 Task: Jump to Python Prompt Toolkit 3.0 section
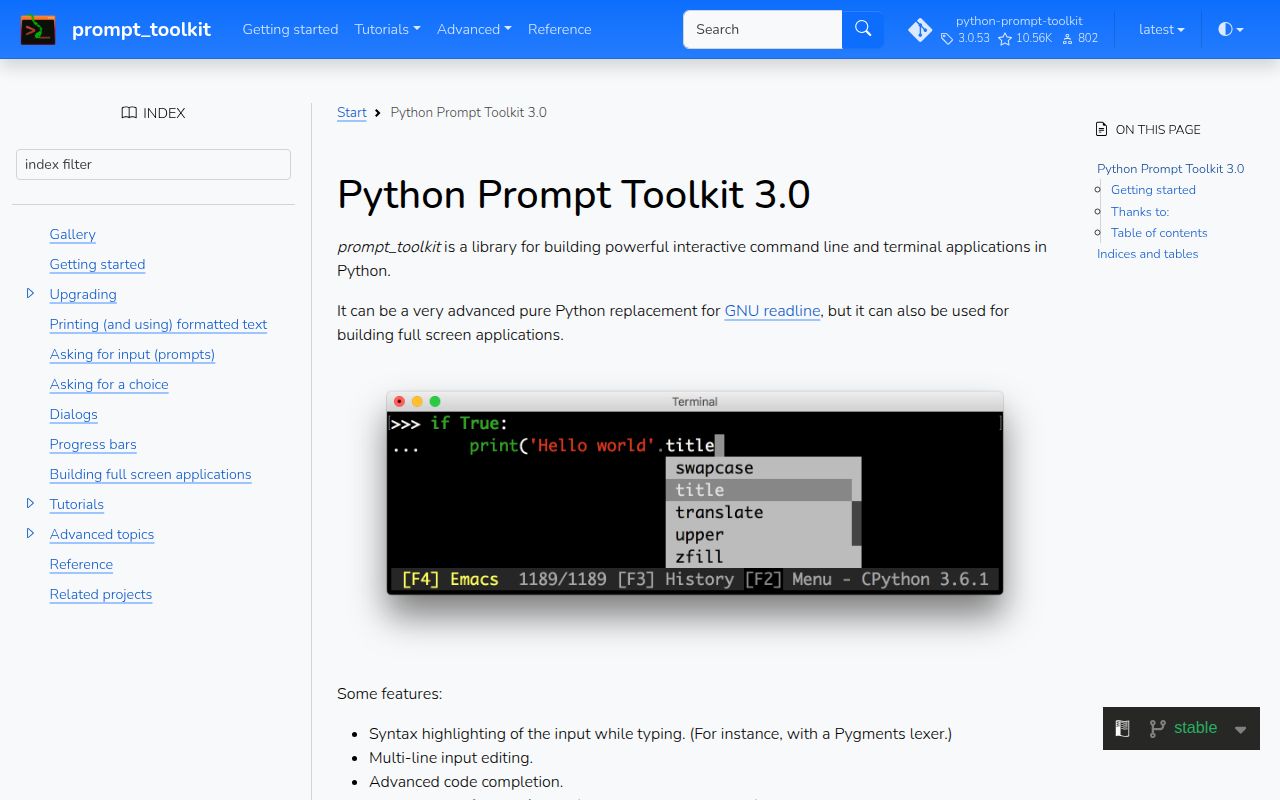pyautogui.click(x=1170, y=169)
